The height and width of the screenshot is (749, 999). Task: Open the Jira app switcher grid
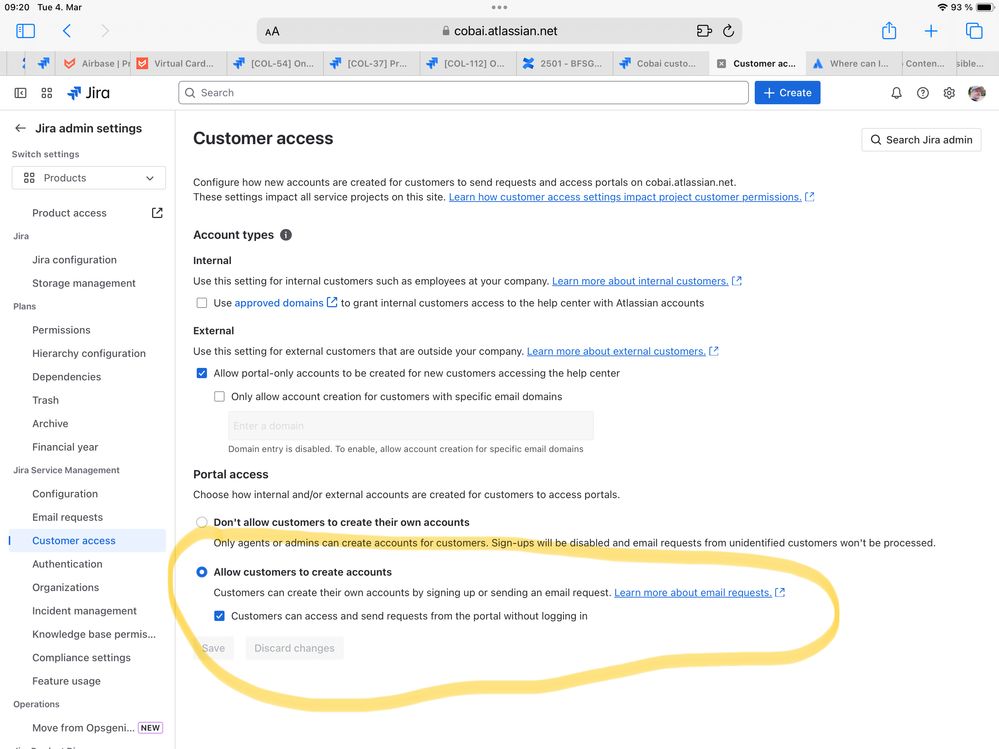click(47, 93)
